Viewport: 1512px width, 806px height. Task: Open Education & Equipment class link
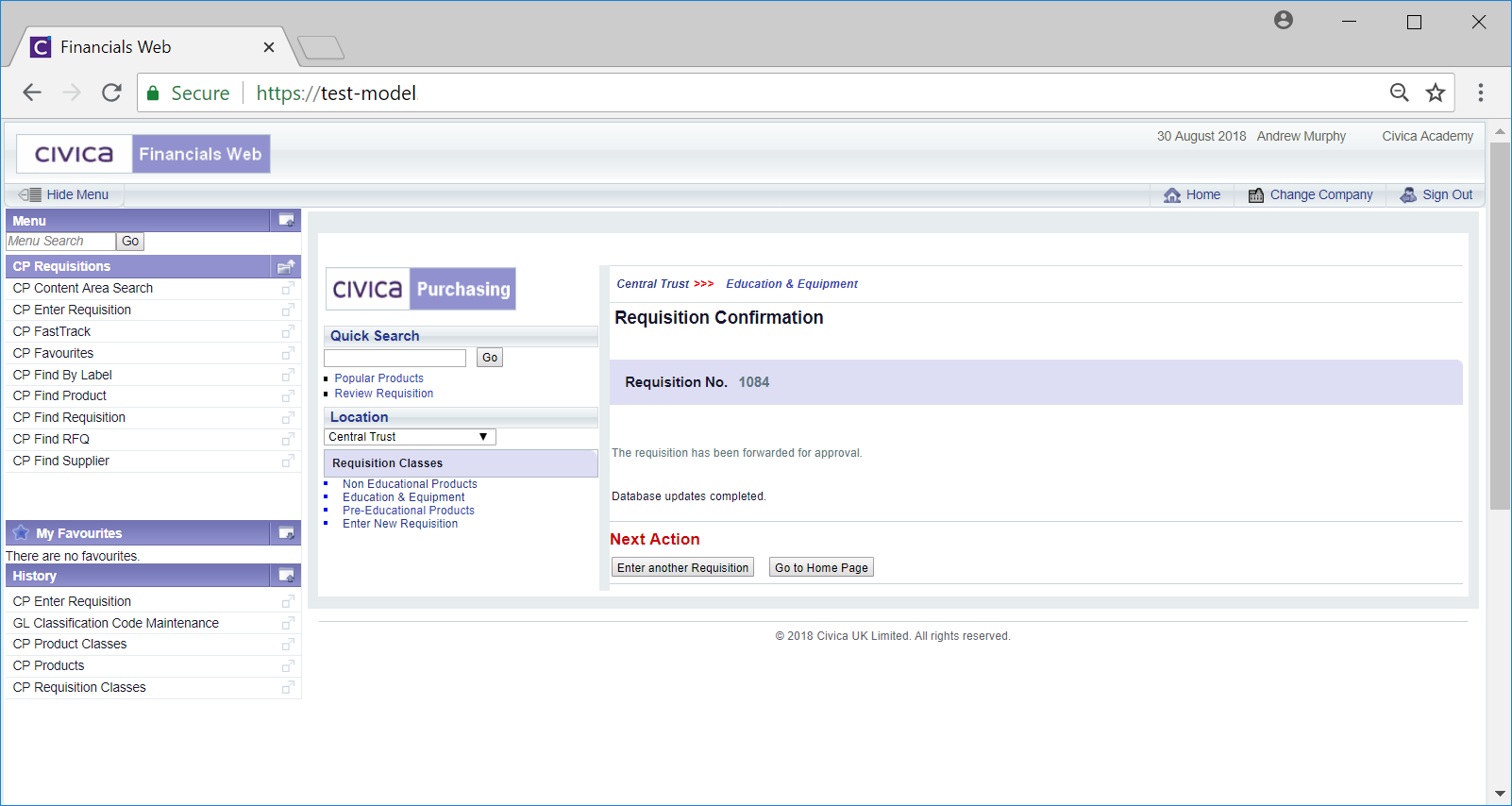[404, 497]
